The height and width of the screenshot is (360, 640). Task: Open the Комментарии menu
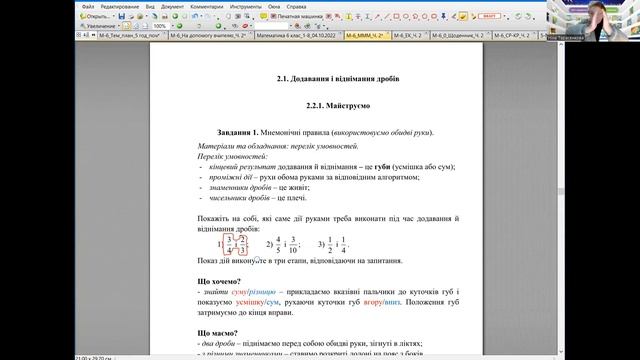207,7
